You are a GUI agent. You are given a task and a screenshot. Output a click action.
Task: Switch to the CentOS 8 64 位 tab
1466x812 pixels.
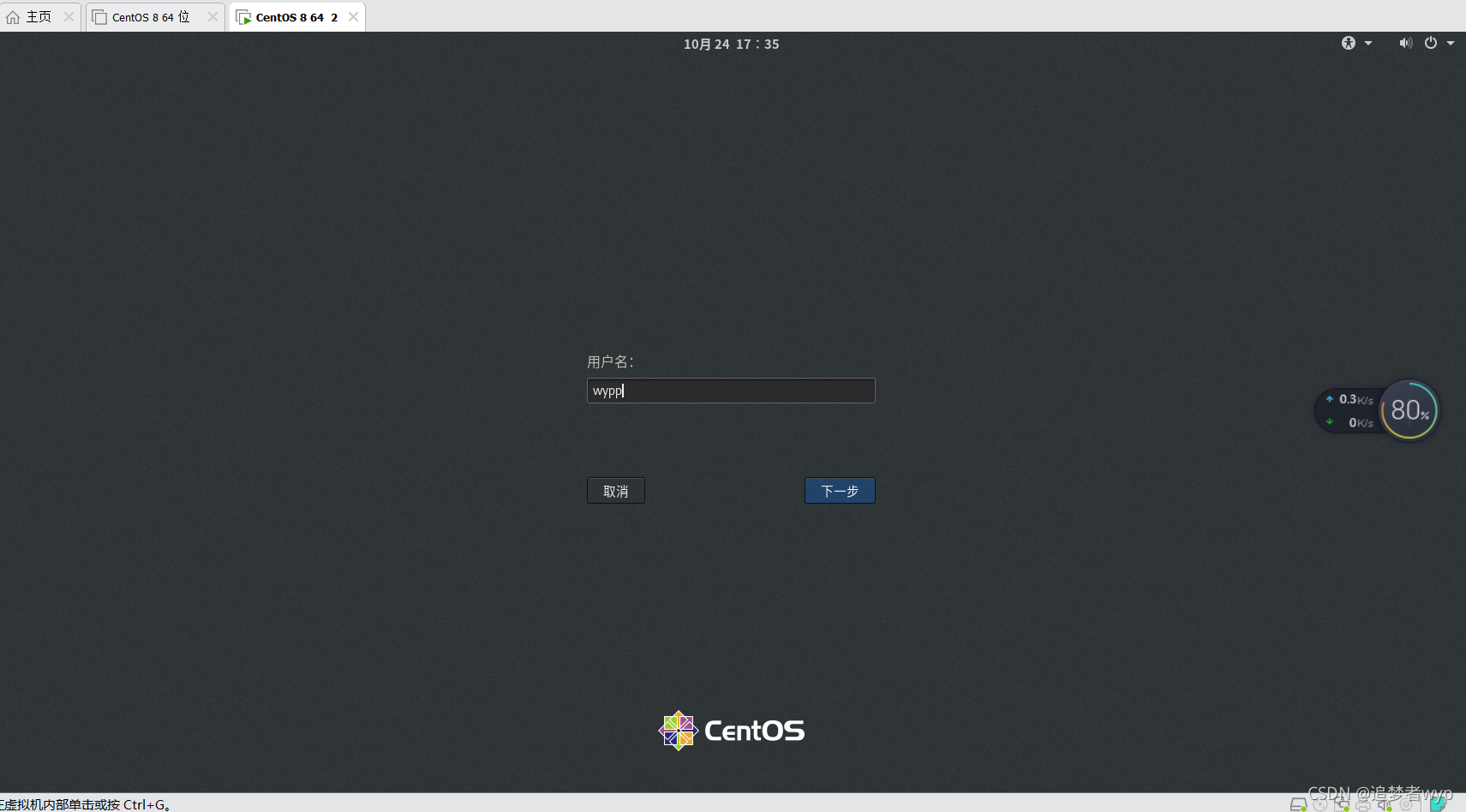(x=154, y=17)
